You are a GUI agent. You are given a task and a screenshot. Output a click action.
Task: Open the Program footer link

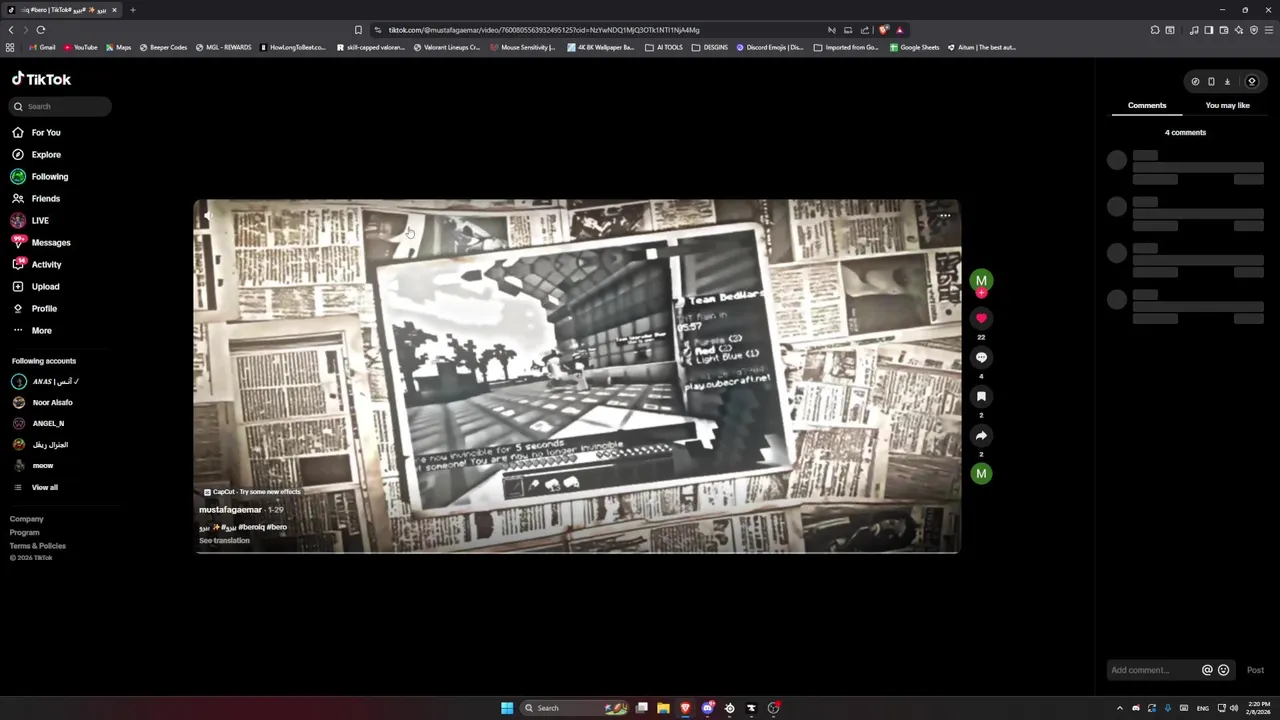click(x=25, y=532)
